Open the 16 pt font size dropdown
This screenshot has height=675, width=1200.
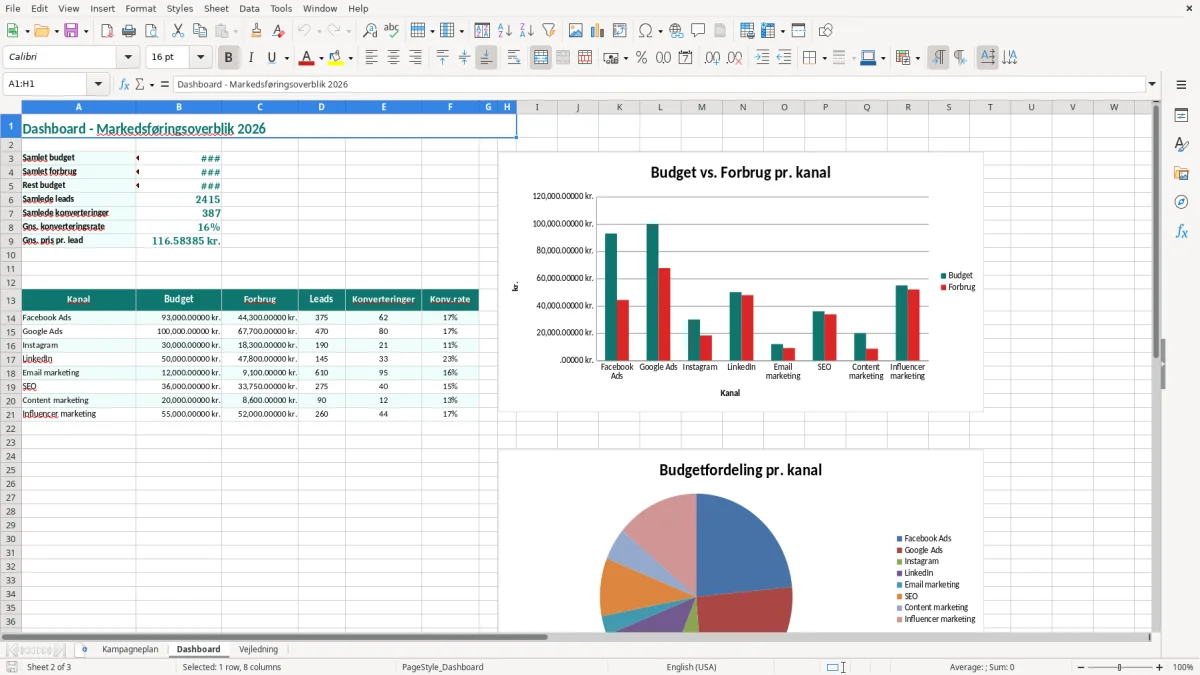201,58
